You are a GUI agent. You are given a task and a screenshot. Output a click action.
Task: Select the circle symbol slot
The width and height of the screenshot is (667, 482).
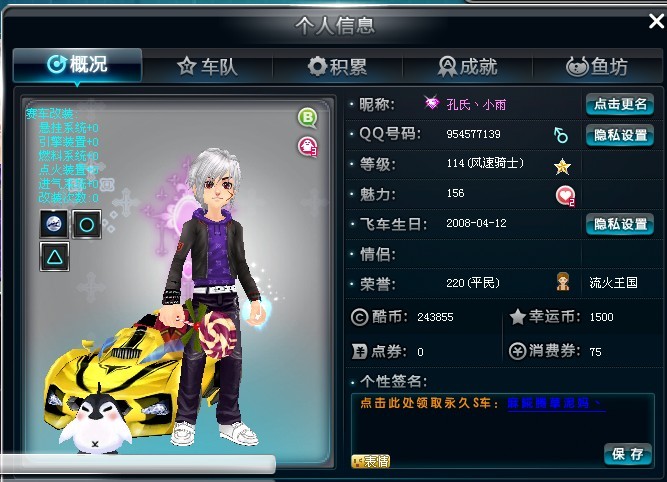click(87, 224)
